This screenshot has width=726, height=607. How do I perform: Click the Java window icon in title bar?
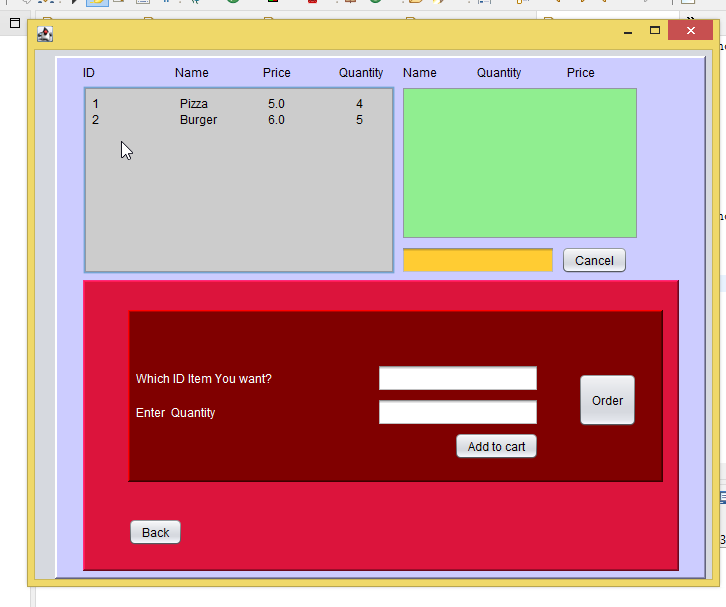click(45, 33)
